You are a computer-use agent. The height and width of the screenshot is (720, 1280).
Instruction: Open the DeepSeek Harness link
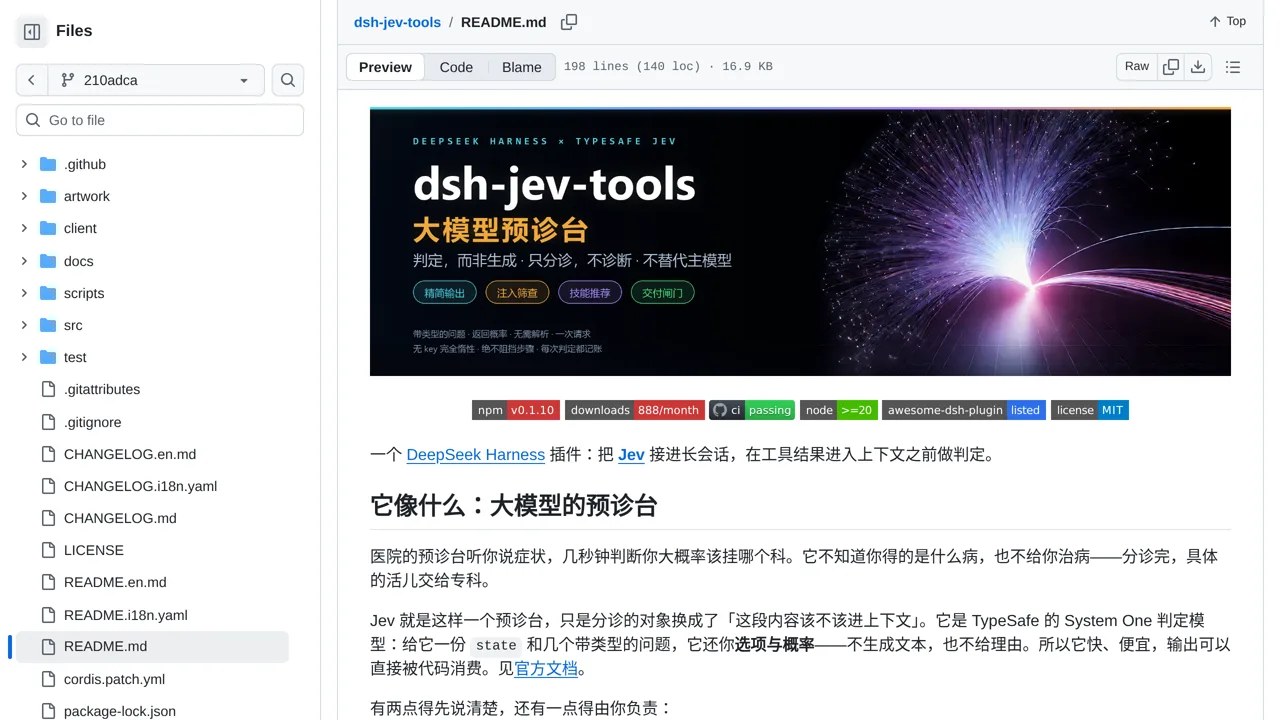[x=476, y=455]
